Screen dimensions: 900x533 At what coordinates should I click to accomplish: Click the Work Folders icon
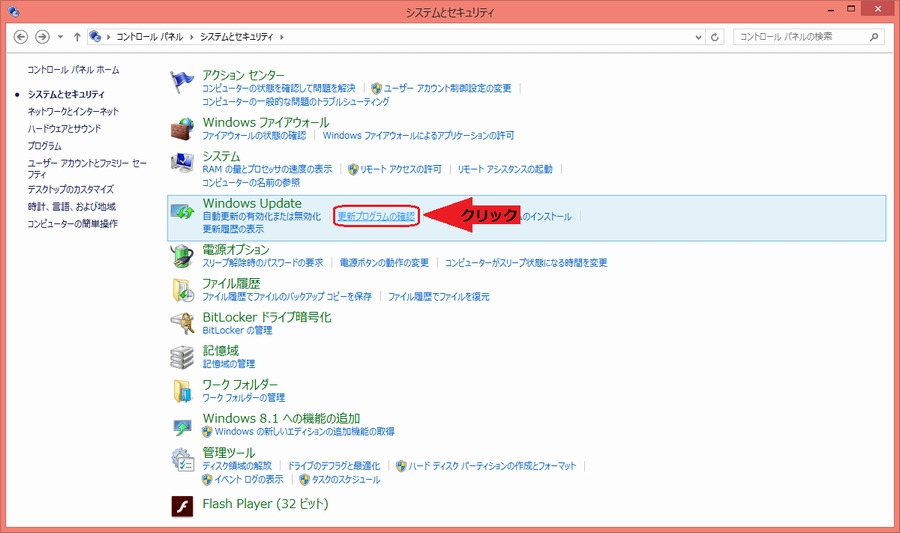[x=183, y=391]
